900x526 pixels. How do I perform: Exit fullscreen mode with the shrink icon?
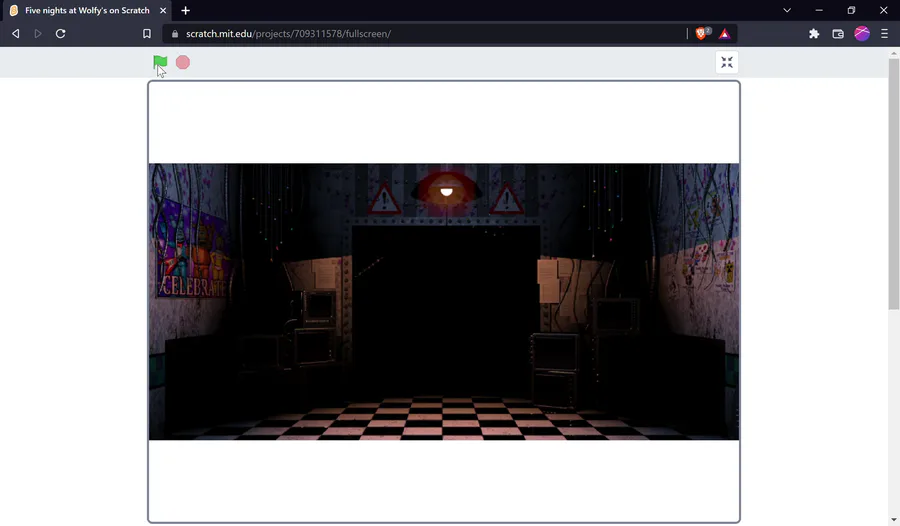[727, 62]
